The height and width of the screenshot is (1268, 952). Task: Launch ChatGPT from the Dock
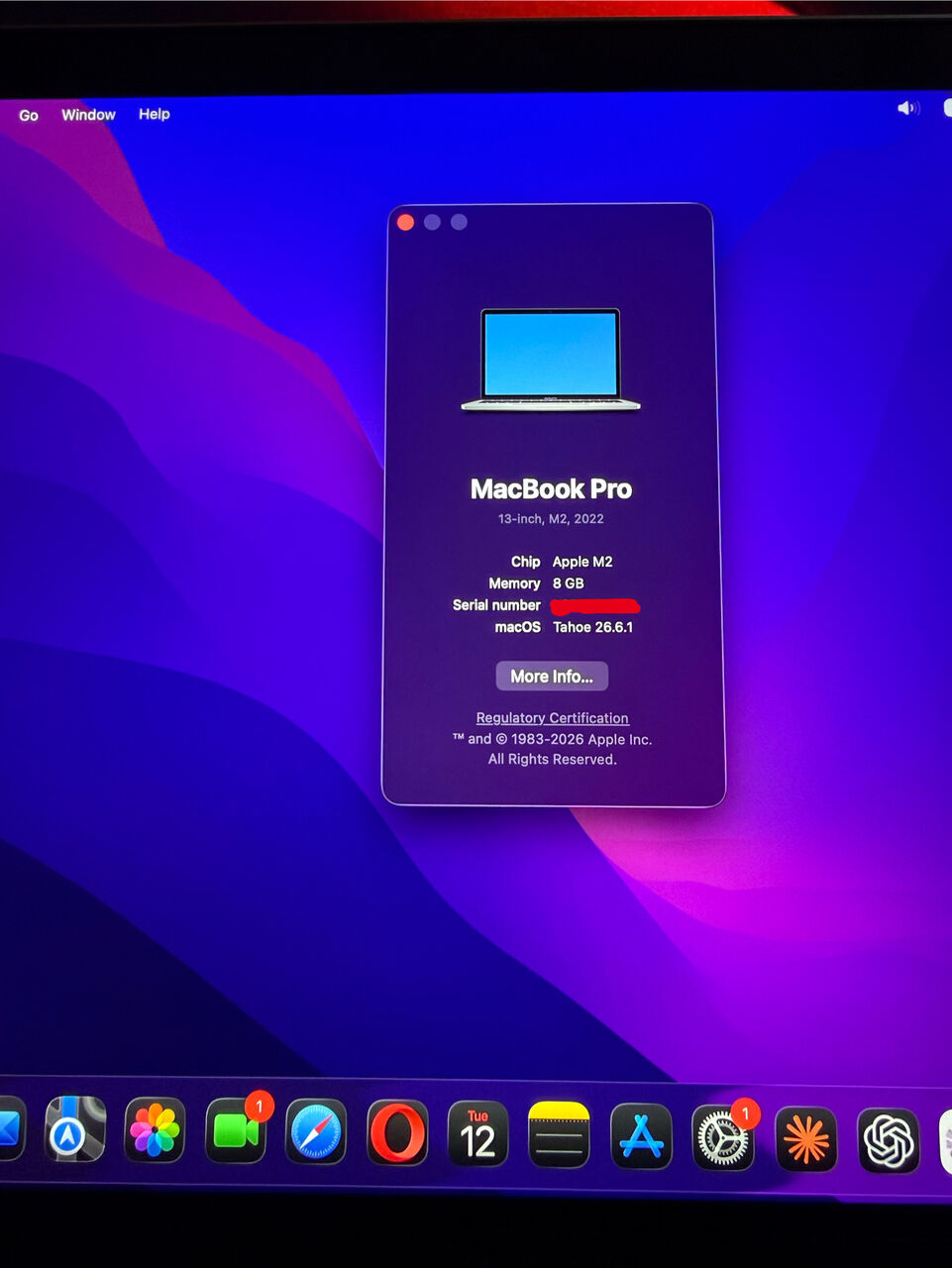(x=888, y=1141)
